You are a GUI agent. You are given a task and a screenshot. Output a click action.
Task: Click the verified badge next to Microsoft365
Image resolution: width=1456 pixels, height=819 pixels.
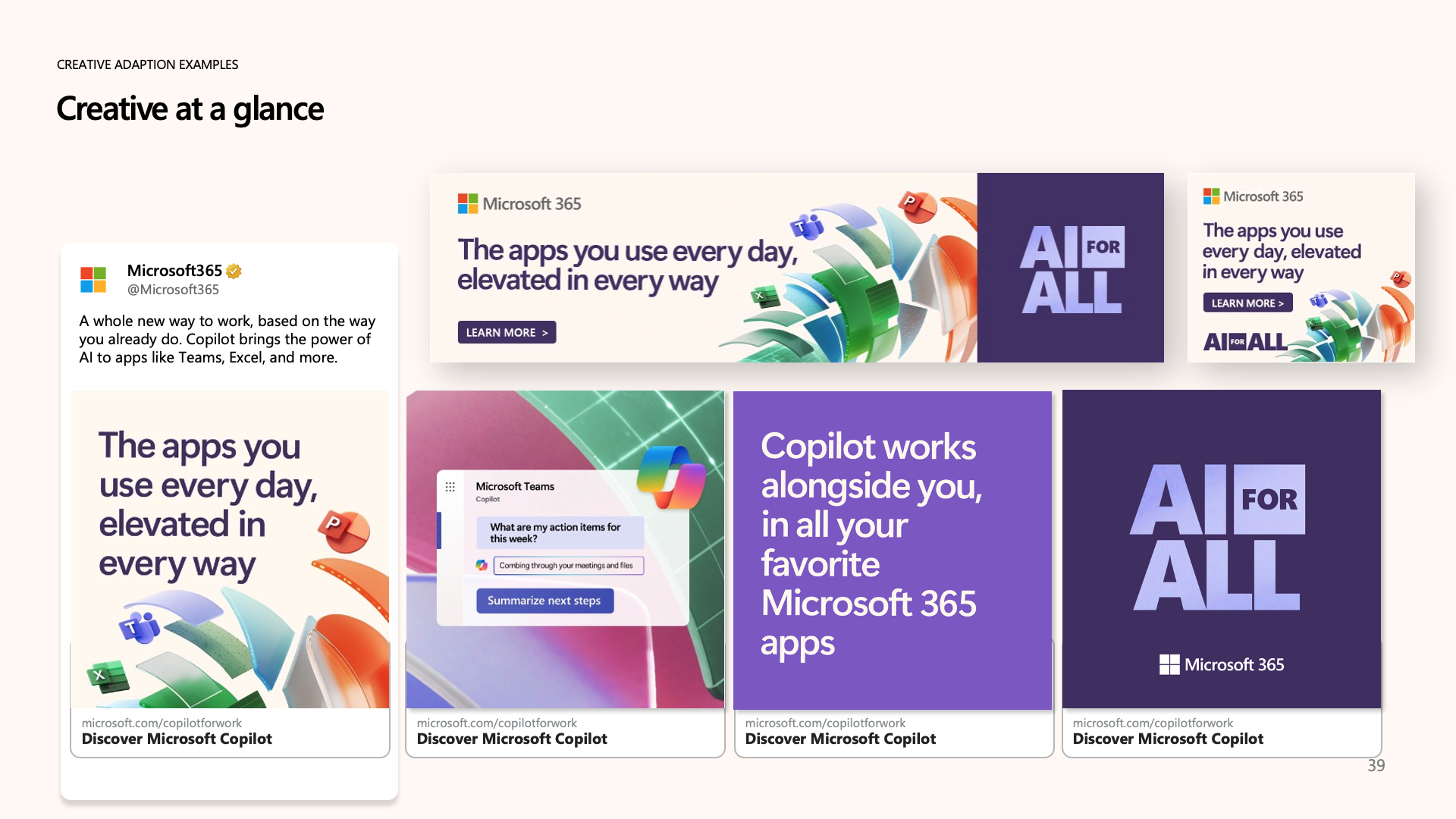234,271
